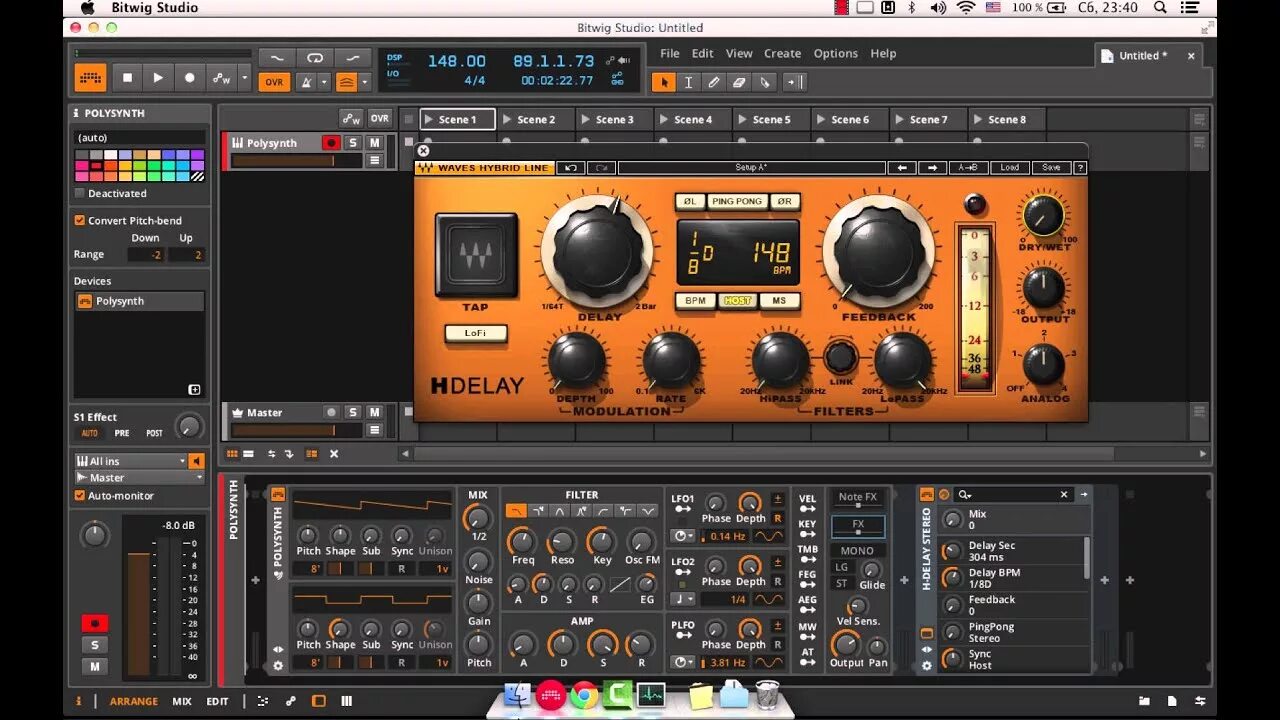Open the View menu
The width and height of the screenshot is (1280, 720).
pos(739,54)
